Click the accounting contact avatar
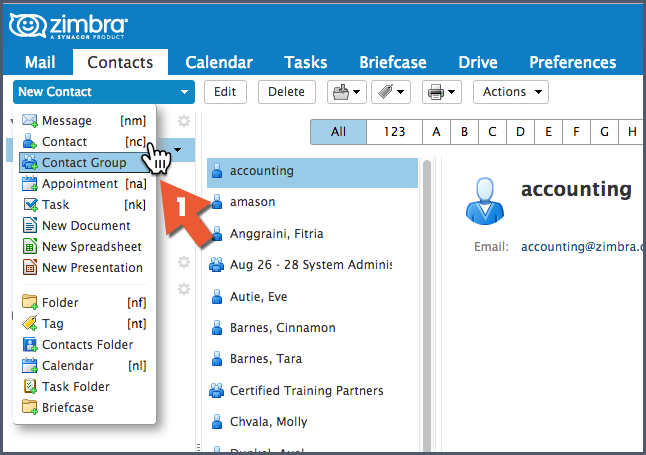The height and width of the screenshot is (455, 646). 484,201
